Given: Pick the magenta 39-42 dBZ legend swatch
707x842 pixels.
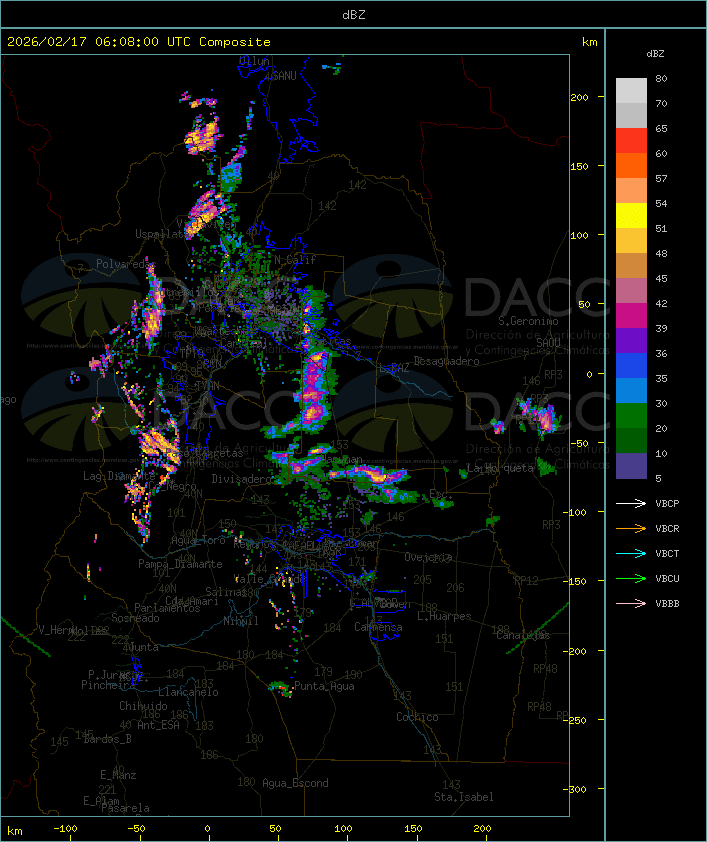Looking at the screenshot, I should (x=631, y=316).
